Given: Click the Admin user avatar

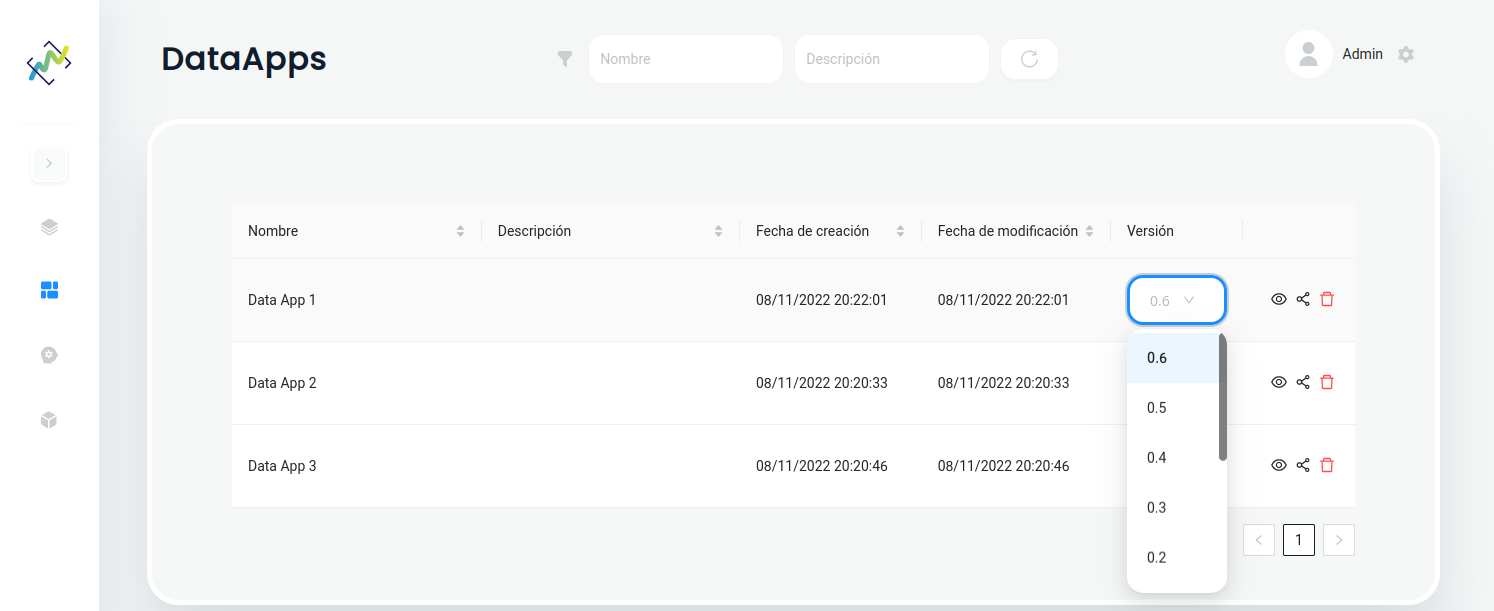Looking at the screenshot, I should tap(1308, 54).
